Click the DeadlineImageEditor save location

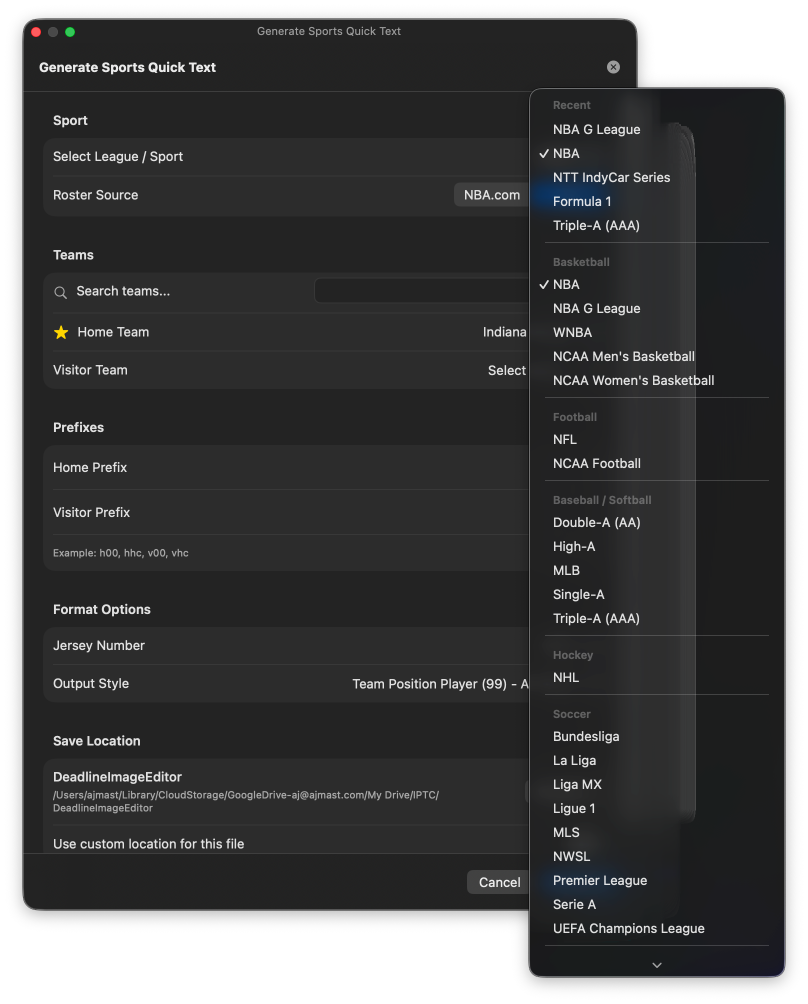pos(286,792)
